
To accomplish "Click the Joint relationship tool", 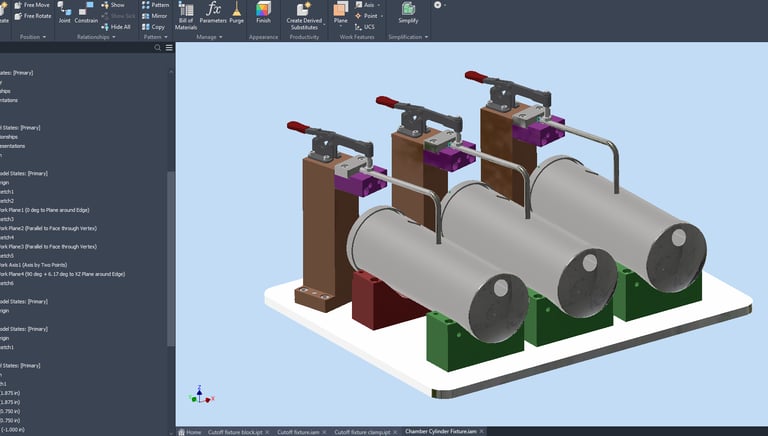I will click(64, 14).
